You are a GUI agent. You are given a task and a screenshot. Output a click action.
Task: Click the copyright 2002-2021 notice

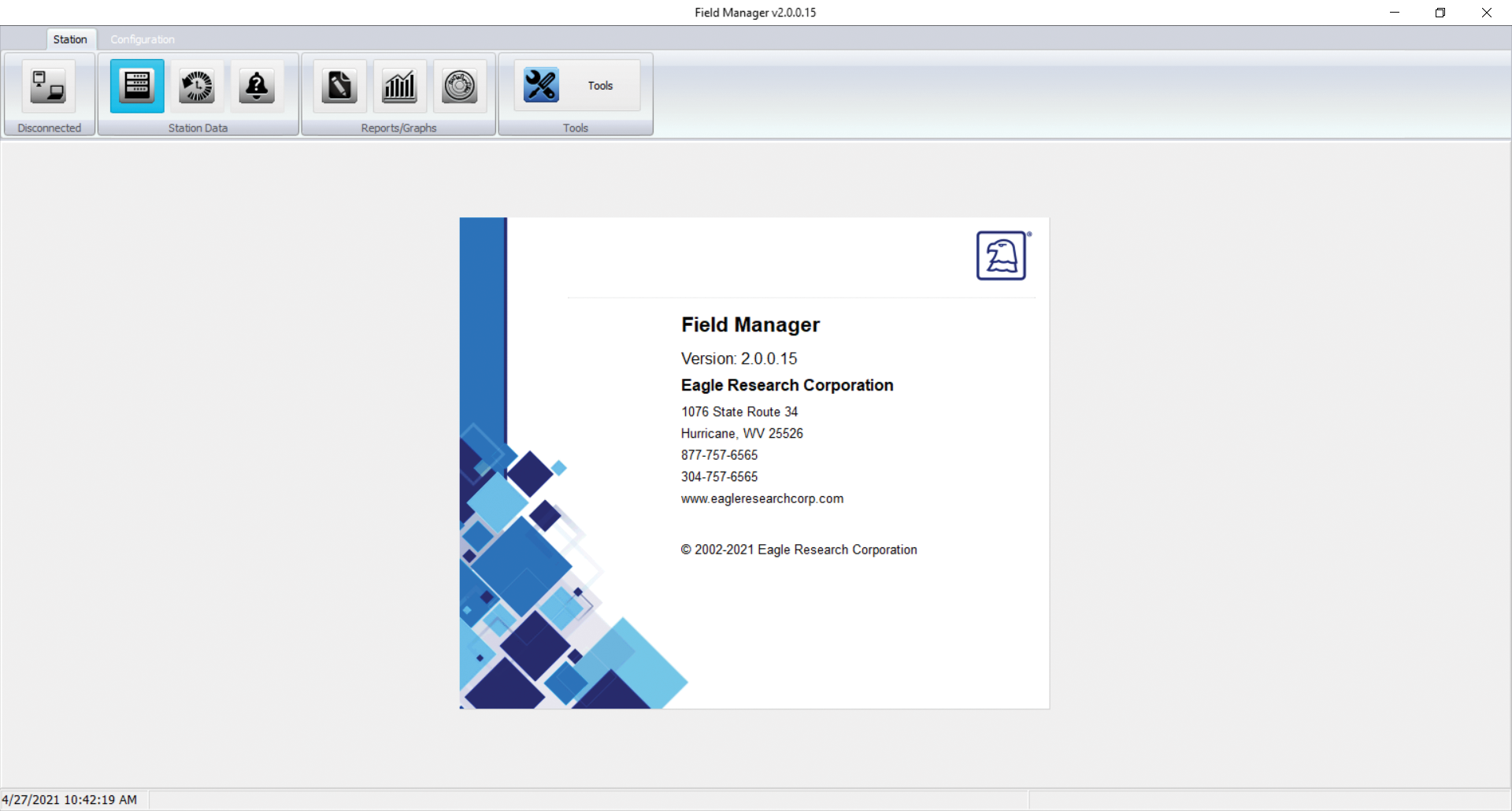(799, 550)
